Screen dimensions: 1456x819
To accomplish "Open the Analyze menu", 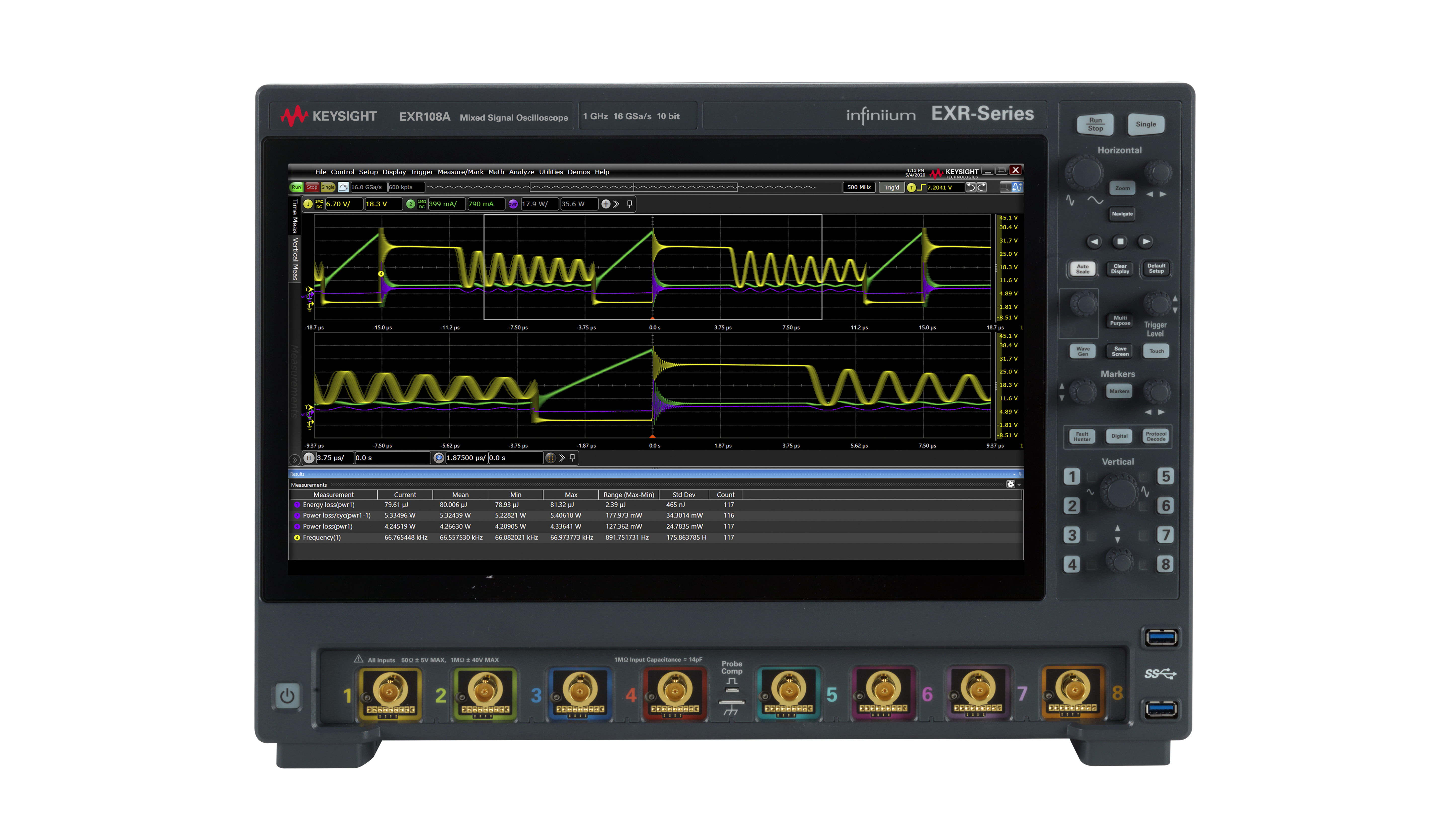I will point(521,172).
